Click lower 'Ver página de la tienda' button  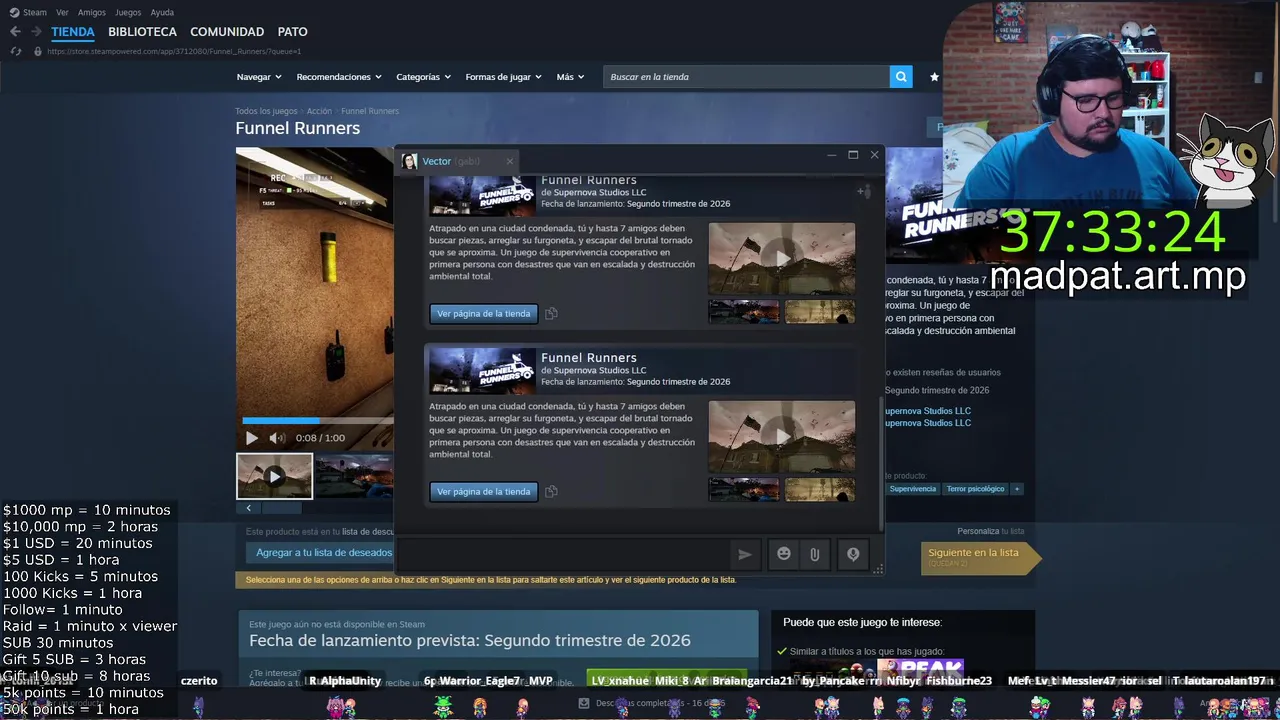pos(484,491)
